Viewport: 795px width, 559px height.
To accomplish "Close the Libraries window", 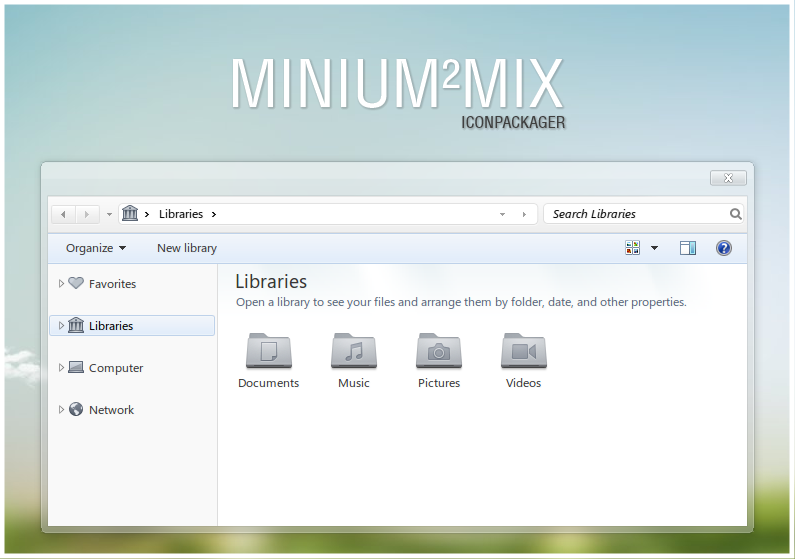I will point(729,178).
